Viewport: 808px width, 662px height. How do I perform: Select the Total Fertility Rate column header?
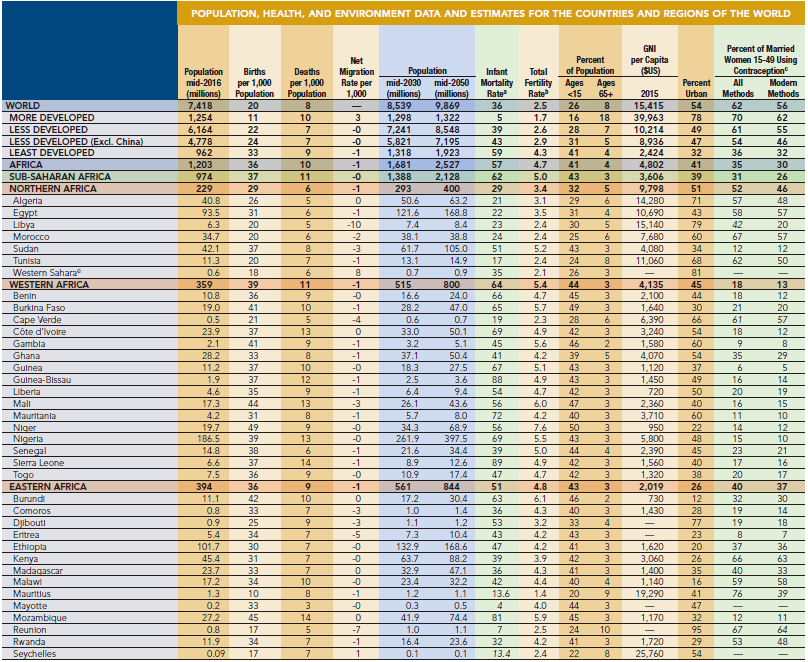pyautogui.click(x=539, y=82)
